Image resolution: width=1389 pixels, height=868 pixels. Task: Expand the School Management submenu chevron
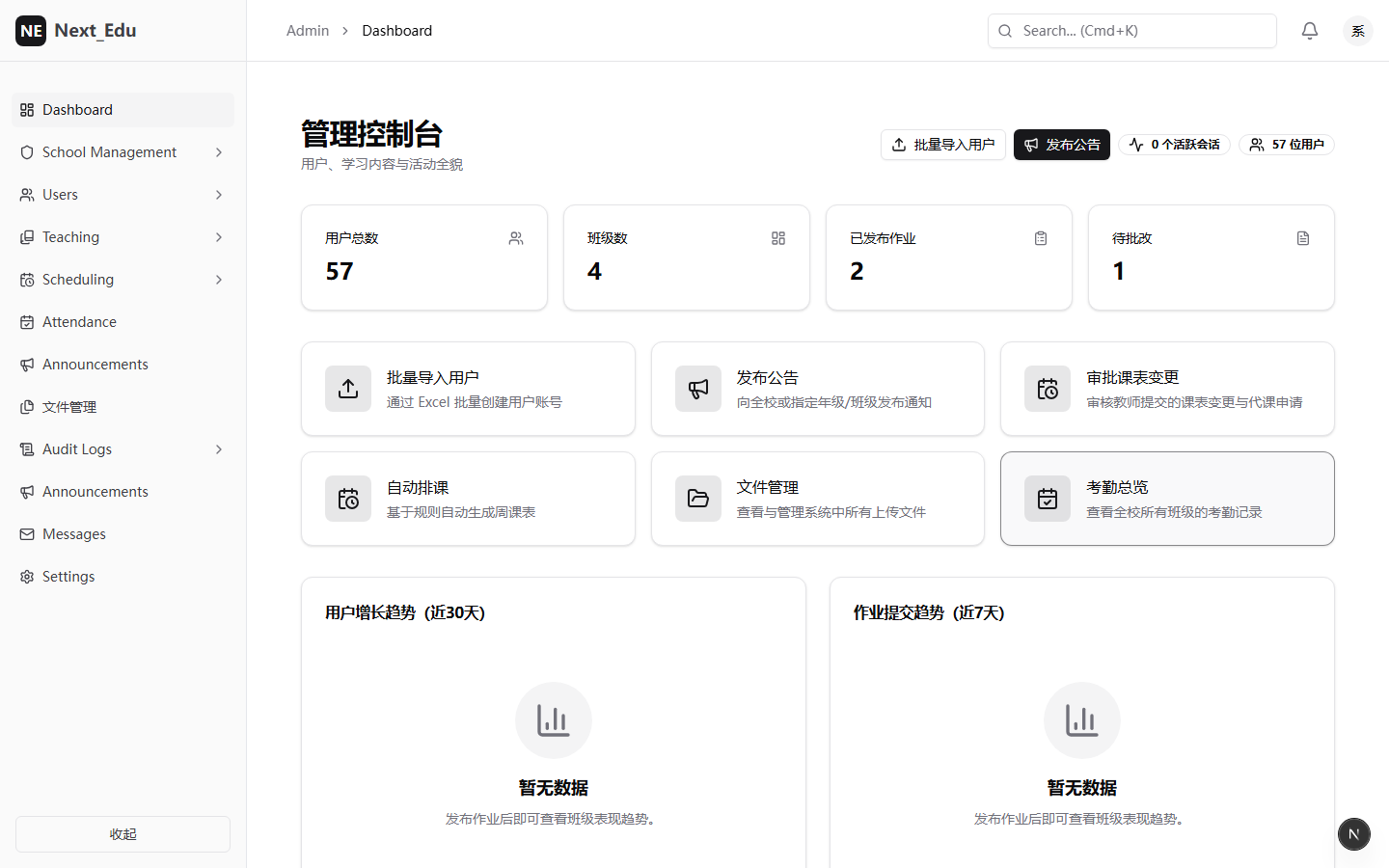(219, 152)
